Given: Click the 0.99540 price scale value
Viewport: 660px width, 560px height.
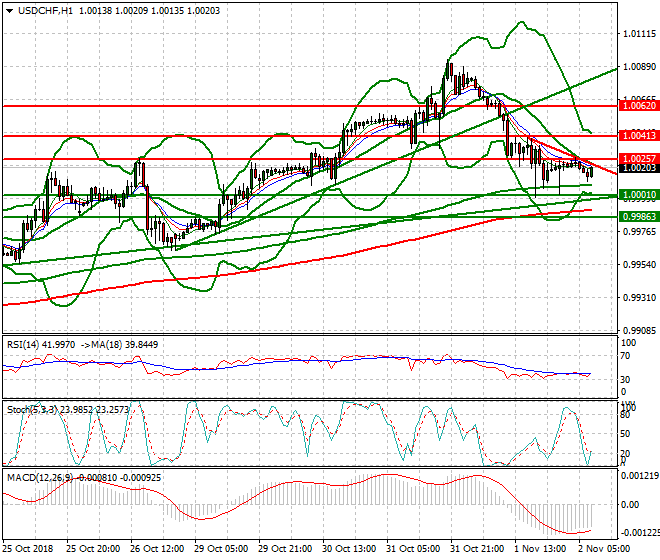Looking at the screenshot, I should [x=639, y=265].
